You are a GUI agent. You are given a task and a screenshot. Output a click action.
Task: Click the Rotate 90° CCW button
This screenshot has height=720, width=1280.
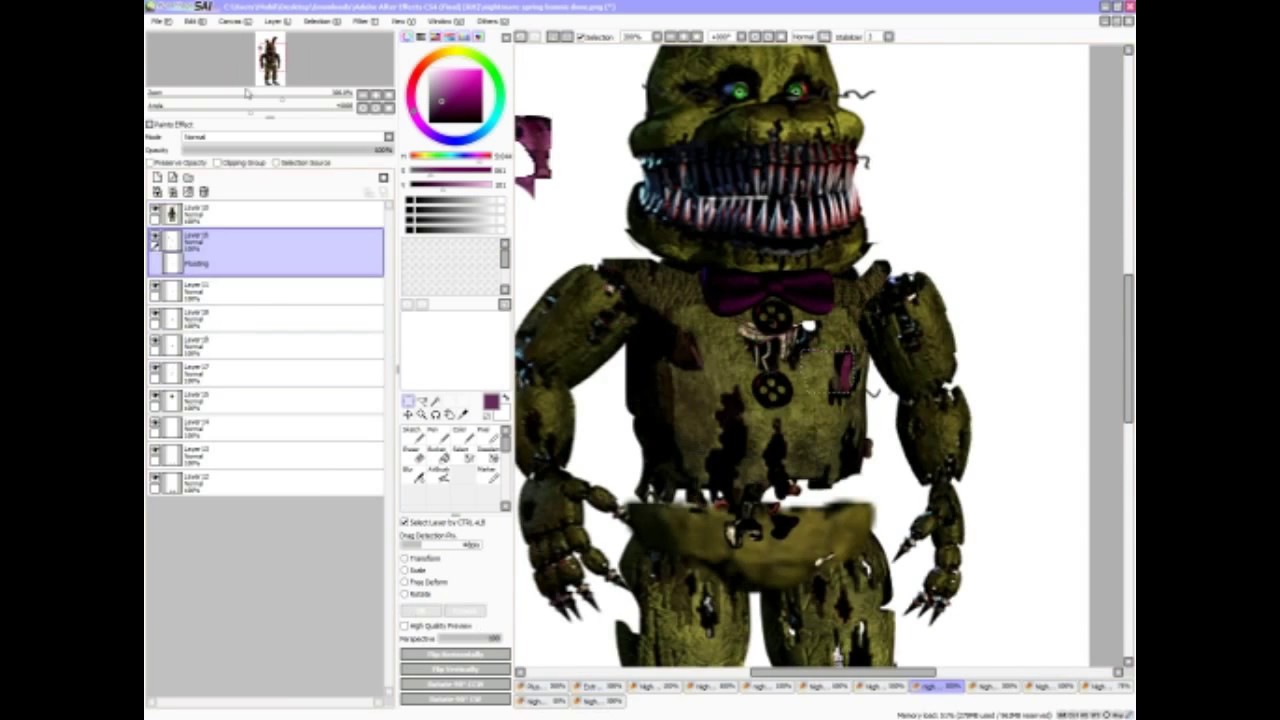point(455,684)
